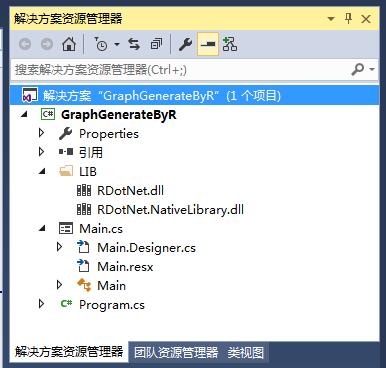Expand the Main.Designer.cs node

[x=60, y=247]
